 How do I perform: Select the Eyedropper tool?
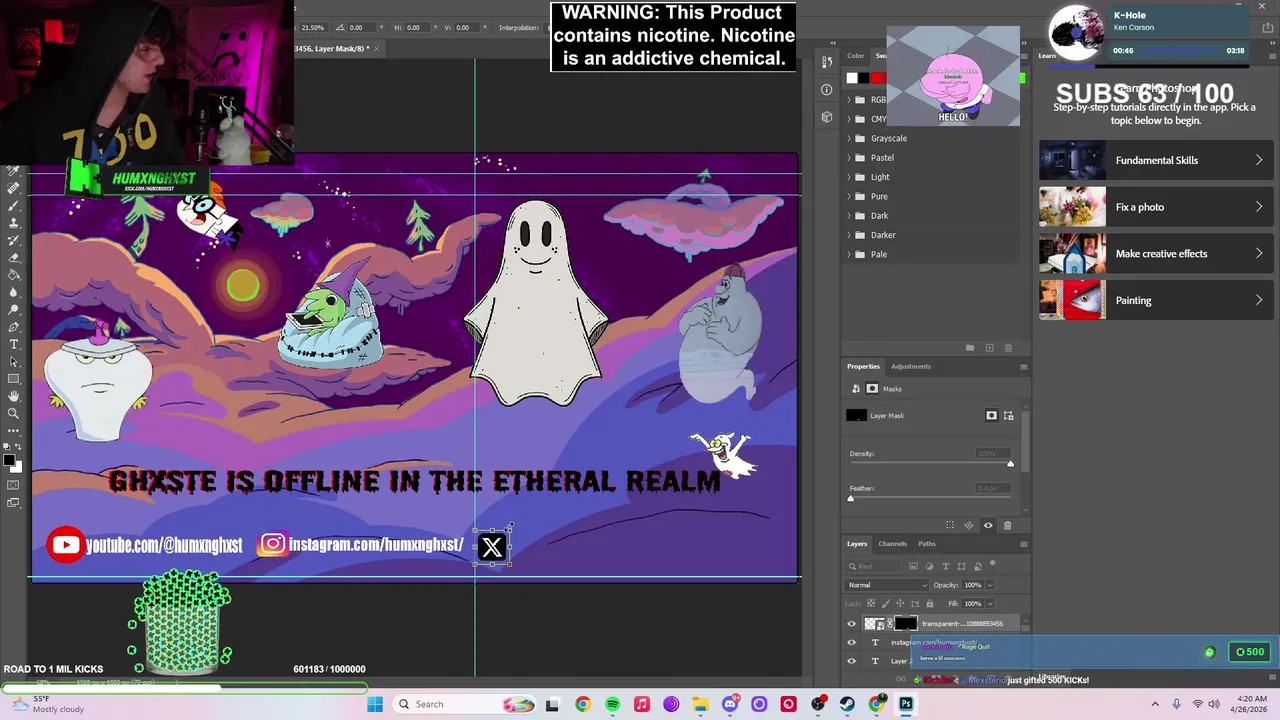pyautogui.click(x=14, y=169)
